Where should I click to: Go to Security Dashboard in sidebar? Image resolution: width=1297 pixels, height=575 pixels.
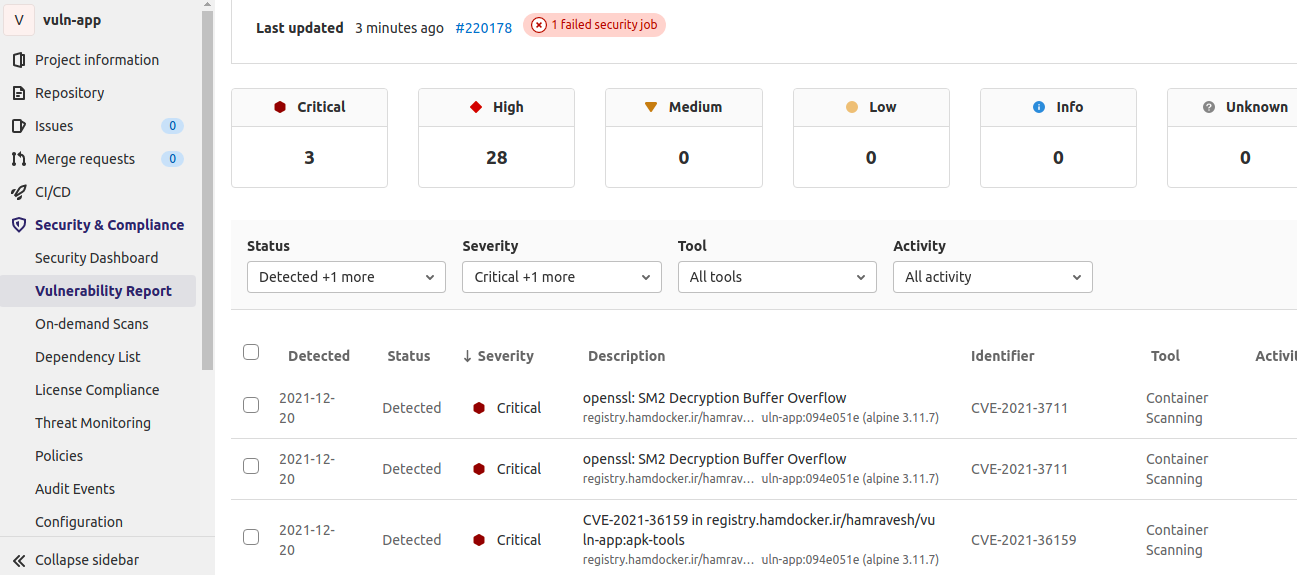(96, 258)
